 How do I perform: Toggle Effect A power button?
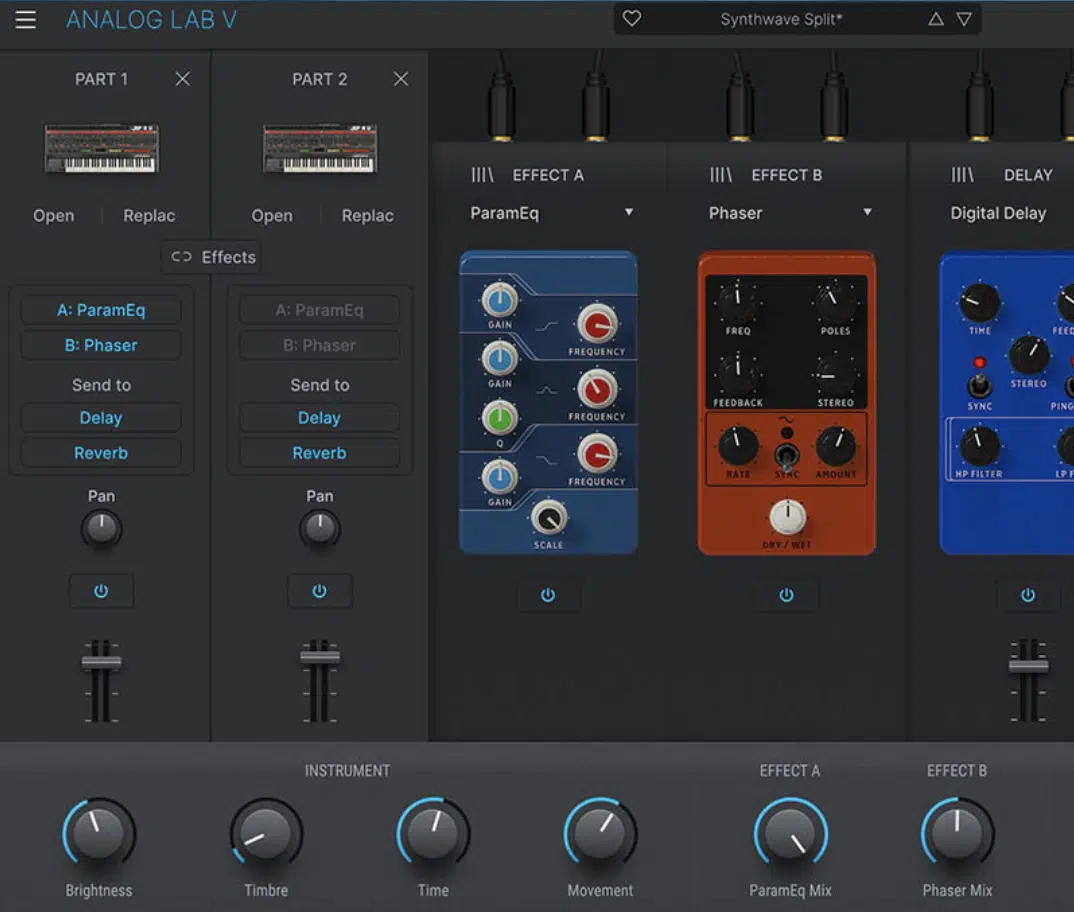click(548, 595)
